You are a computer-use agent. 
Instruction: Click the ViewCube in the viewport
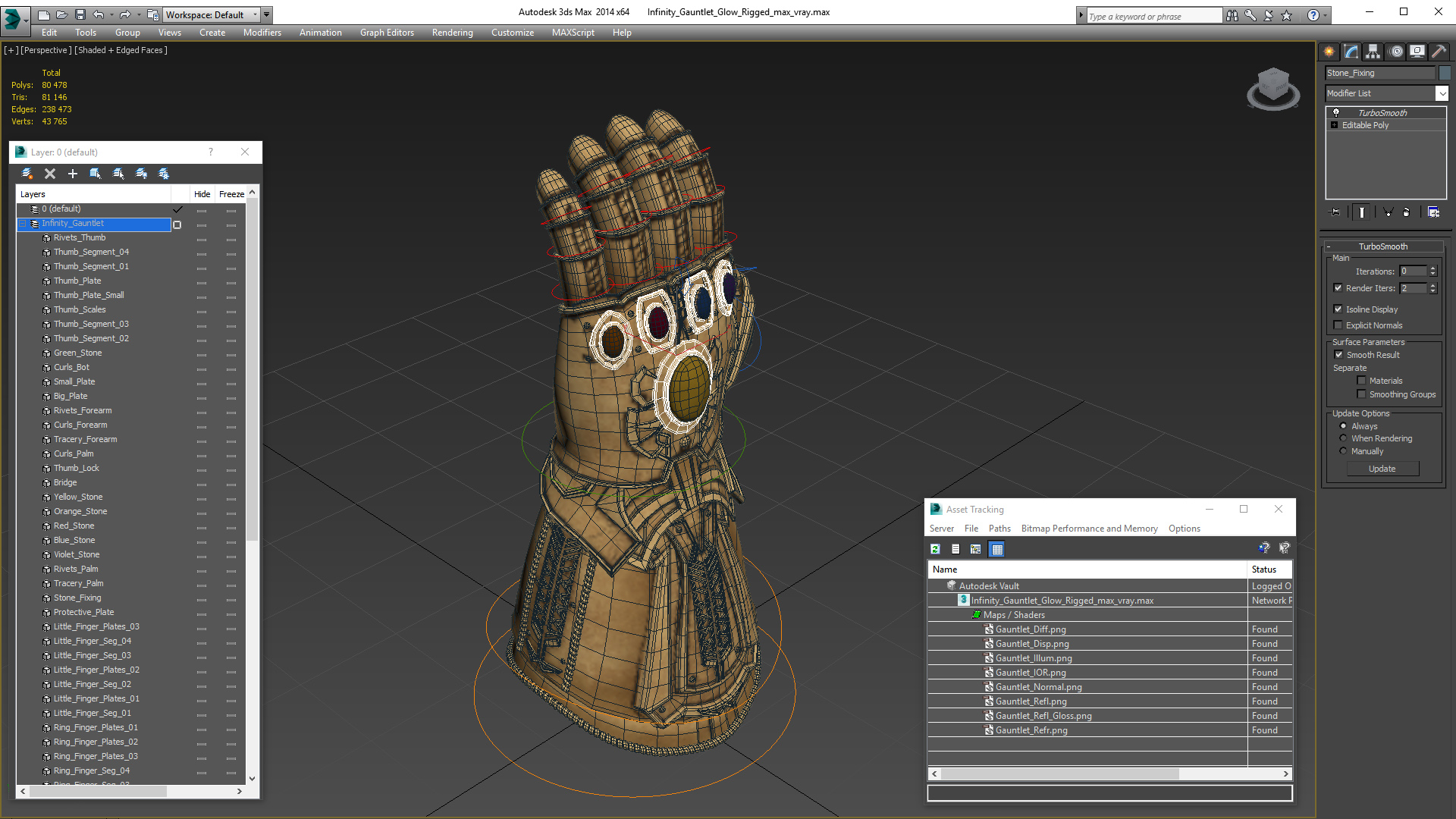1273,88
